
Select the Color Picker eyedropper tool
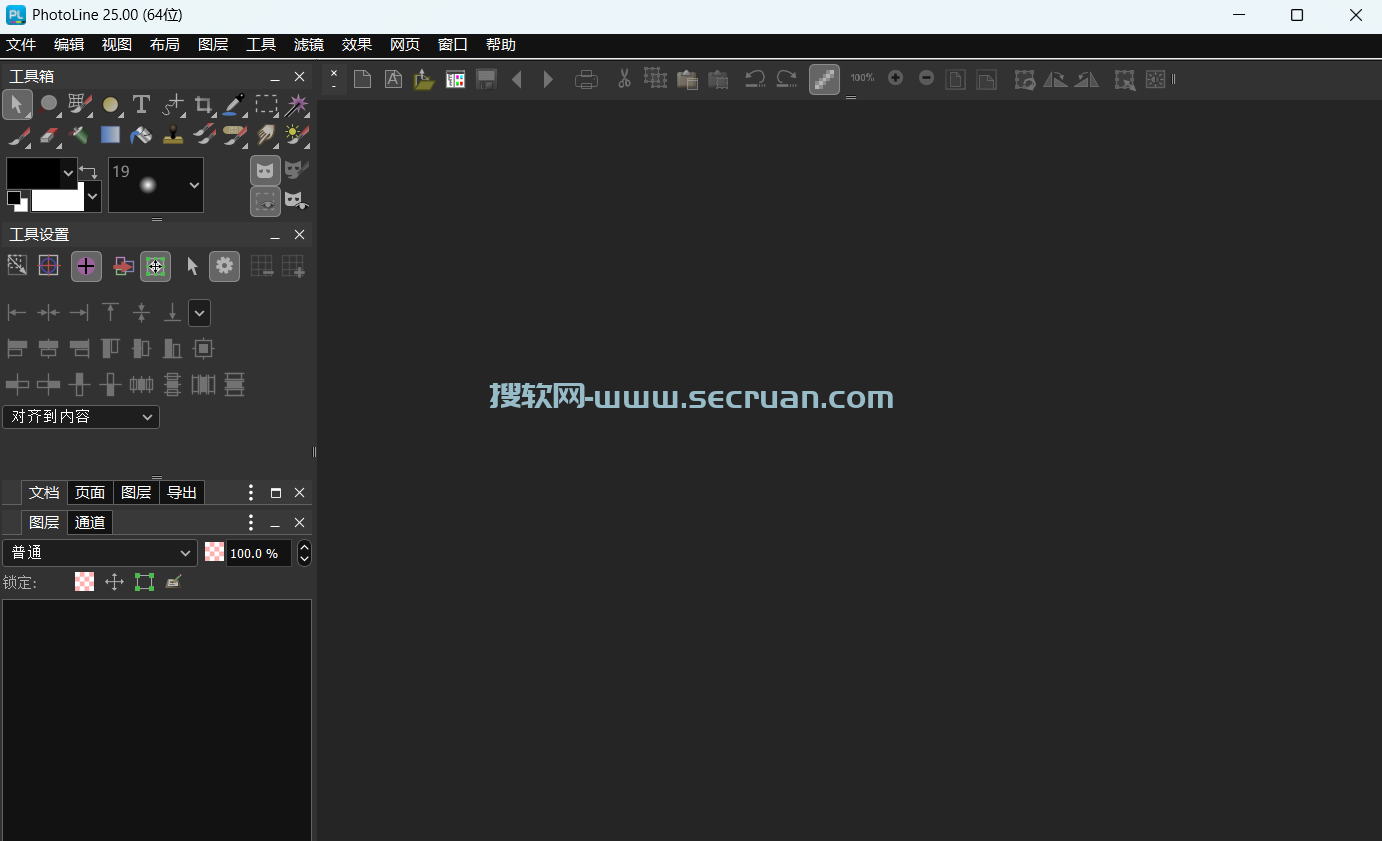234,104
